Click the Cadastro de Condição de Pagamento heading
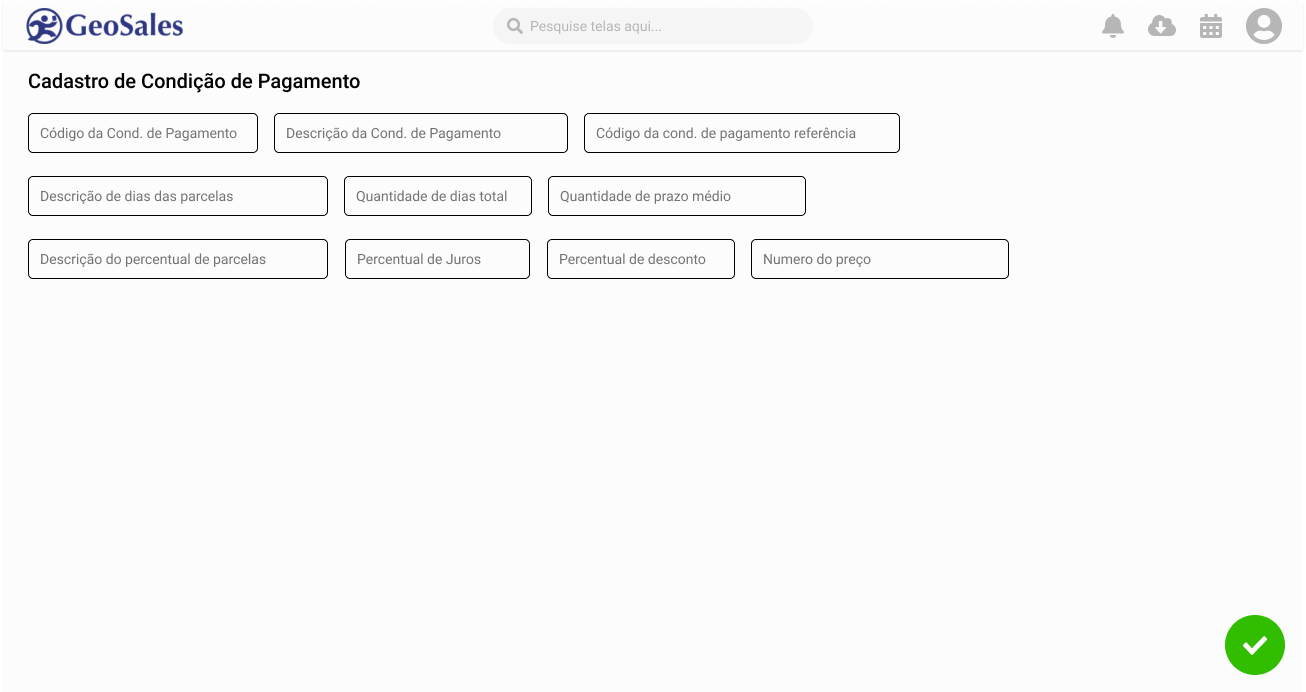Screen dimensions: 1306x692 click(194, 82)
